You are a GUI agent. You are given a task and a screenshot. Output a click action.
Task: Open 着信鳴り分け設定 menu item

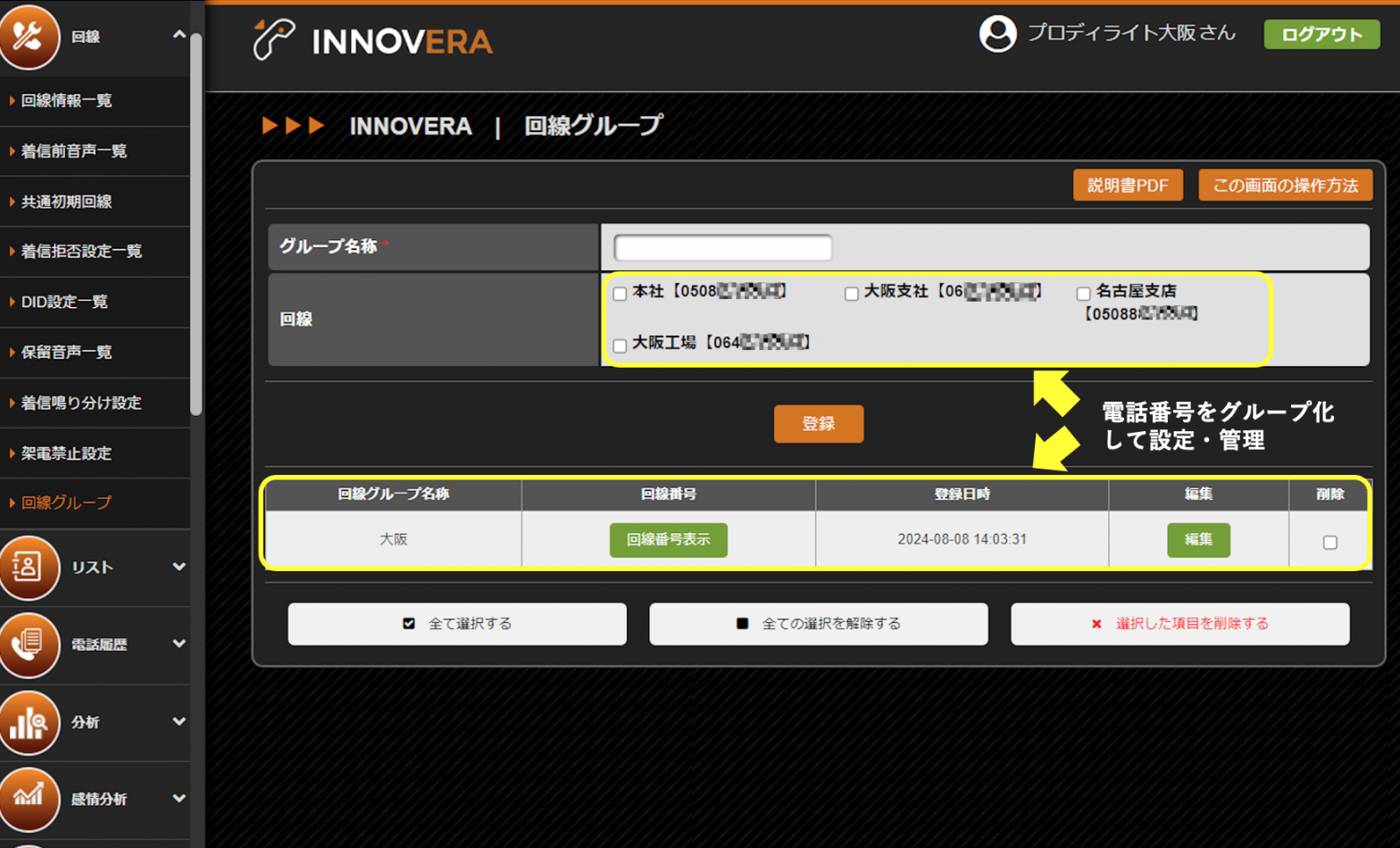(x=95, y=403)
